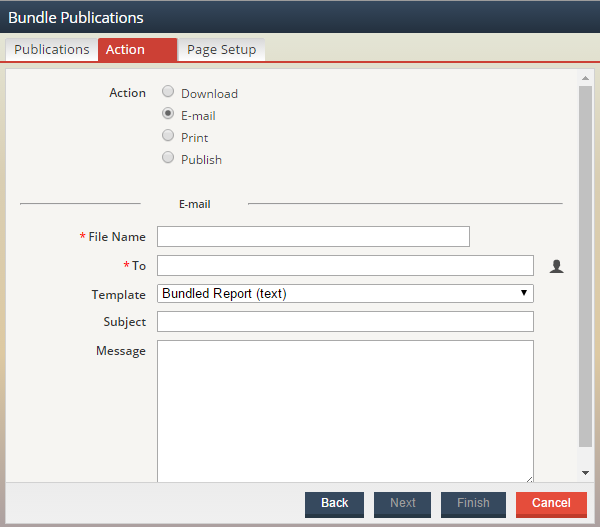Click the Bundle Publications title text
Viewport: 600px width, 527px height.
click(x=76, y=18)
